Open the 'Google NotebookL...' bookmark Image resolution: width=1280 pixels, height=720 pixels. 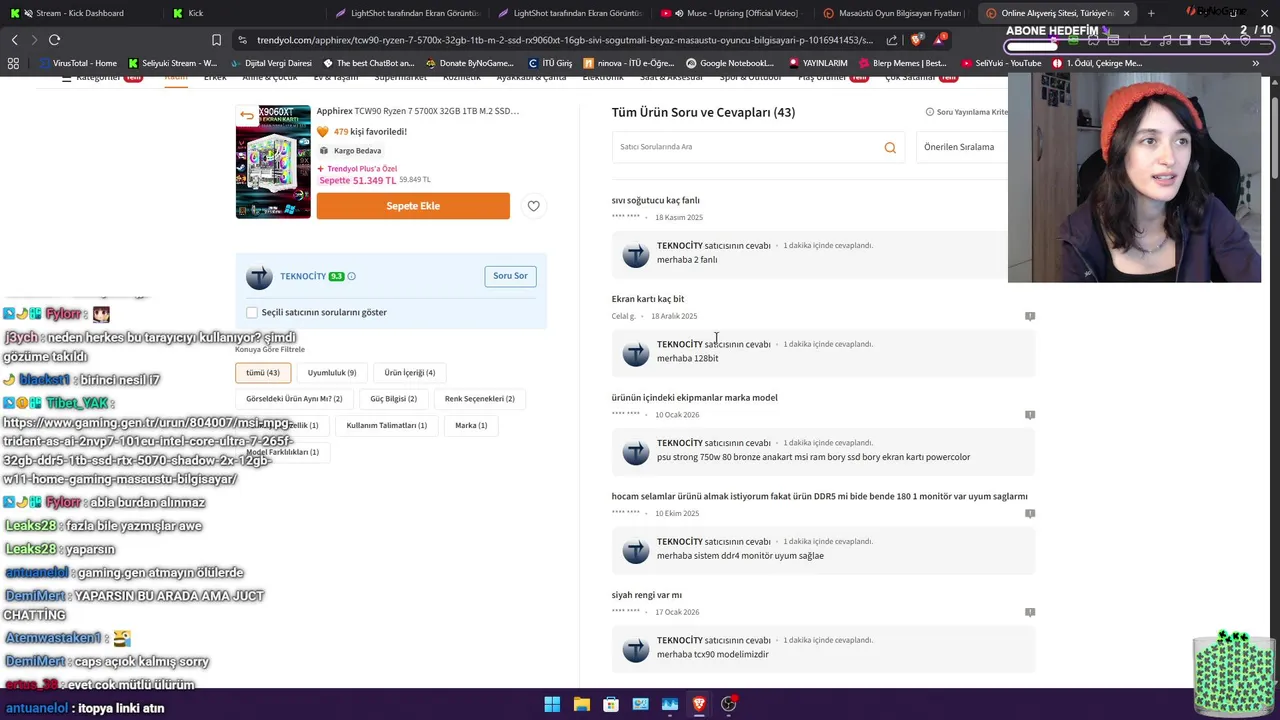coord(729,63)
